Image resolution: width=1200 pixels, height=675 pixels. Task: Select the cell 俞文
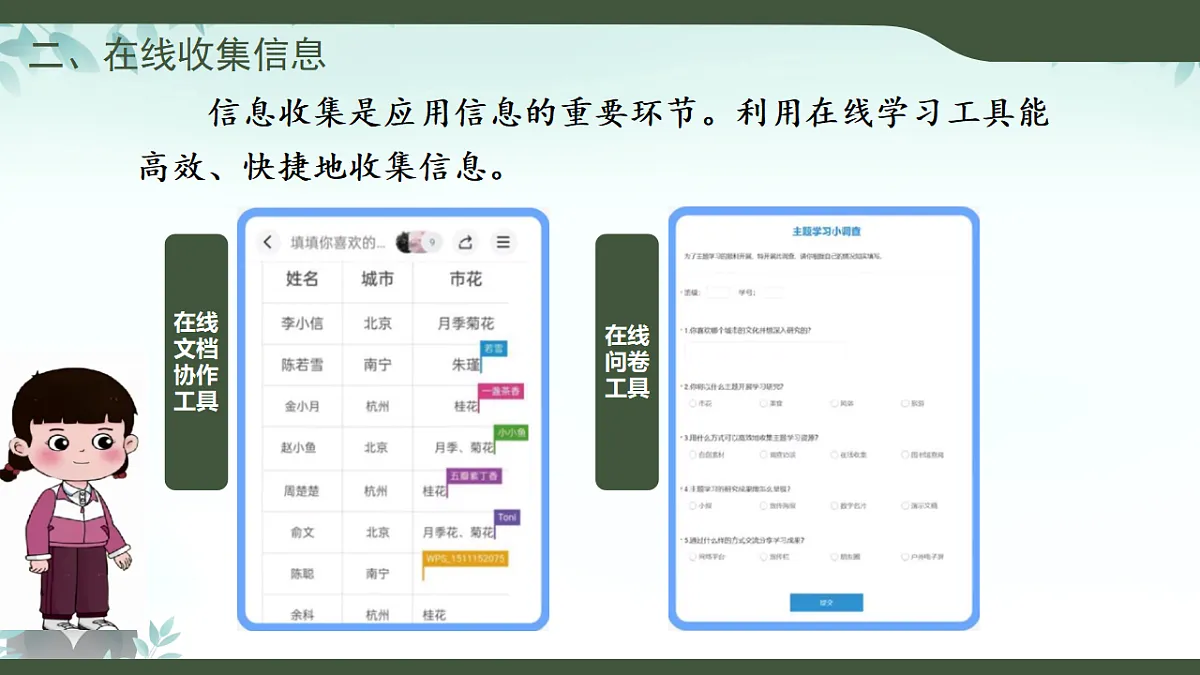pos(302,532)
